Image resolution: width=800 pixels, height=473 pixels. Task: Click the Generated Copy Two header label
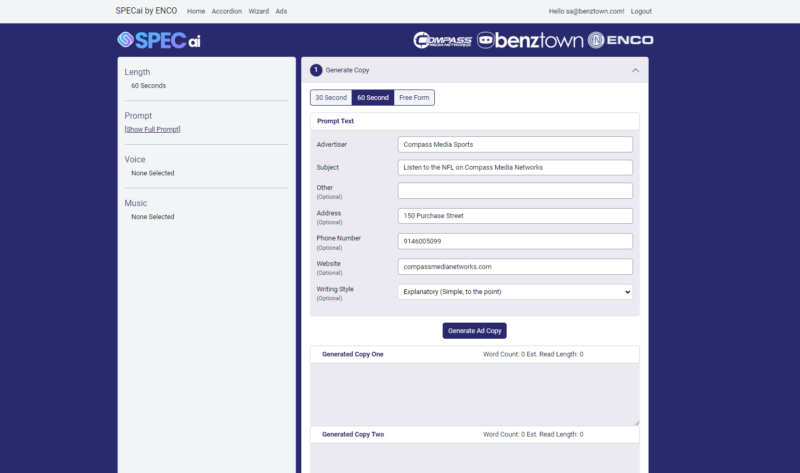353,434
